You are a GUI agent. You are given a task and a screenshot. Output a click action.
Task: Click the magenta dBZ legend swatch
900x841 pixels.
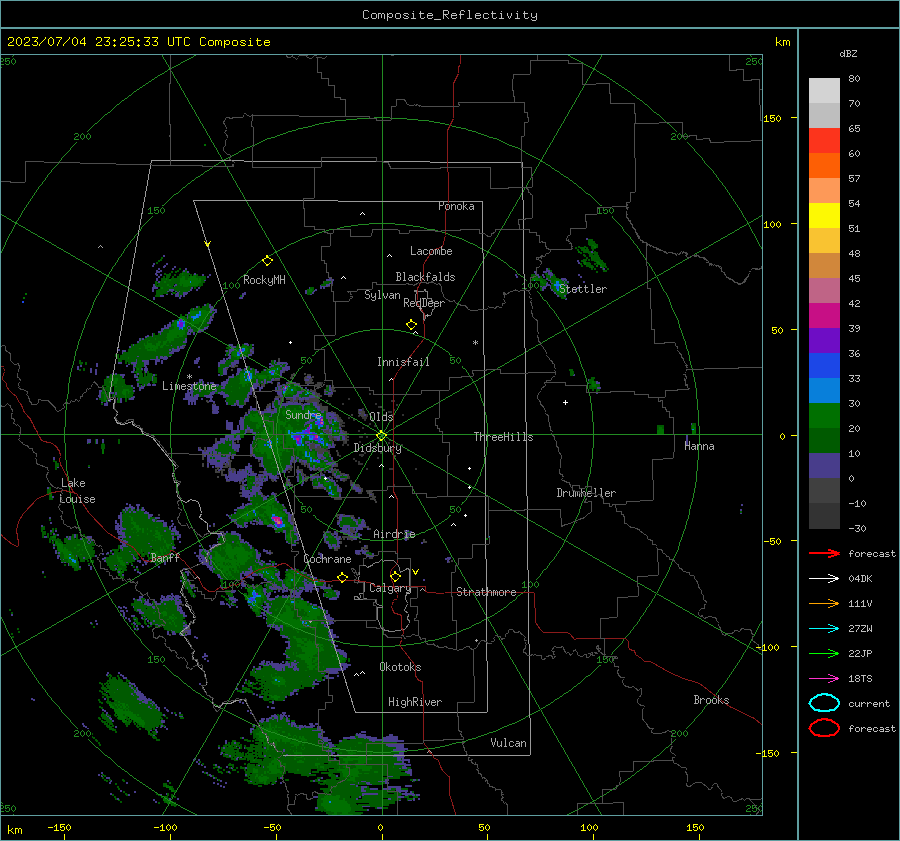click(824, 316)
